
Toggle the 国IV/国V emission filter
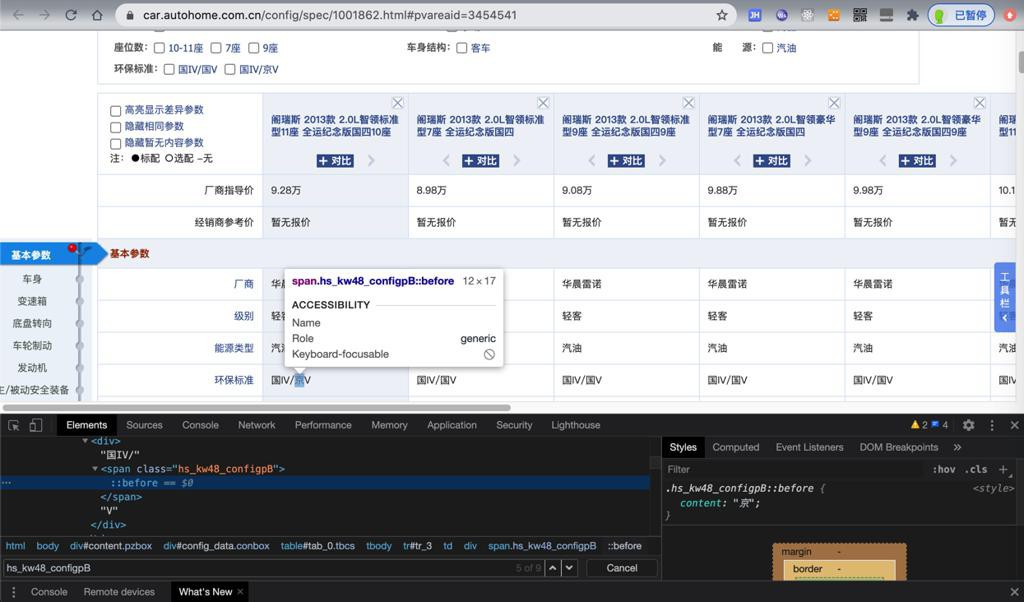pyautogui.click(x=169, y=69)
